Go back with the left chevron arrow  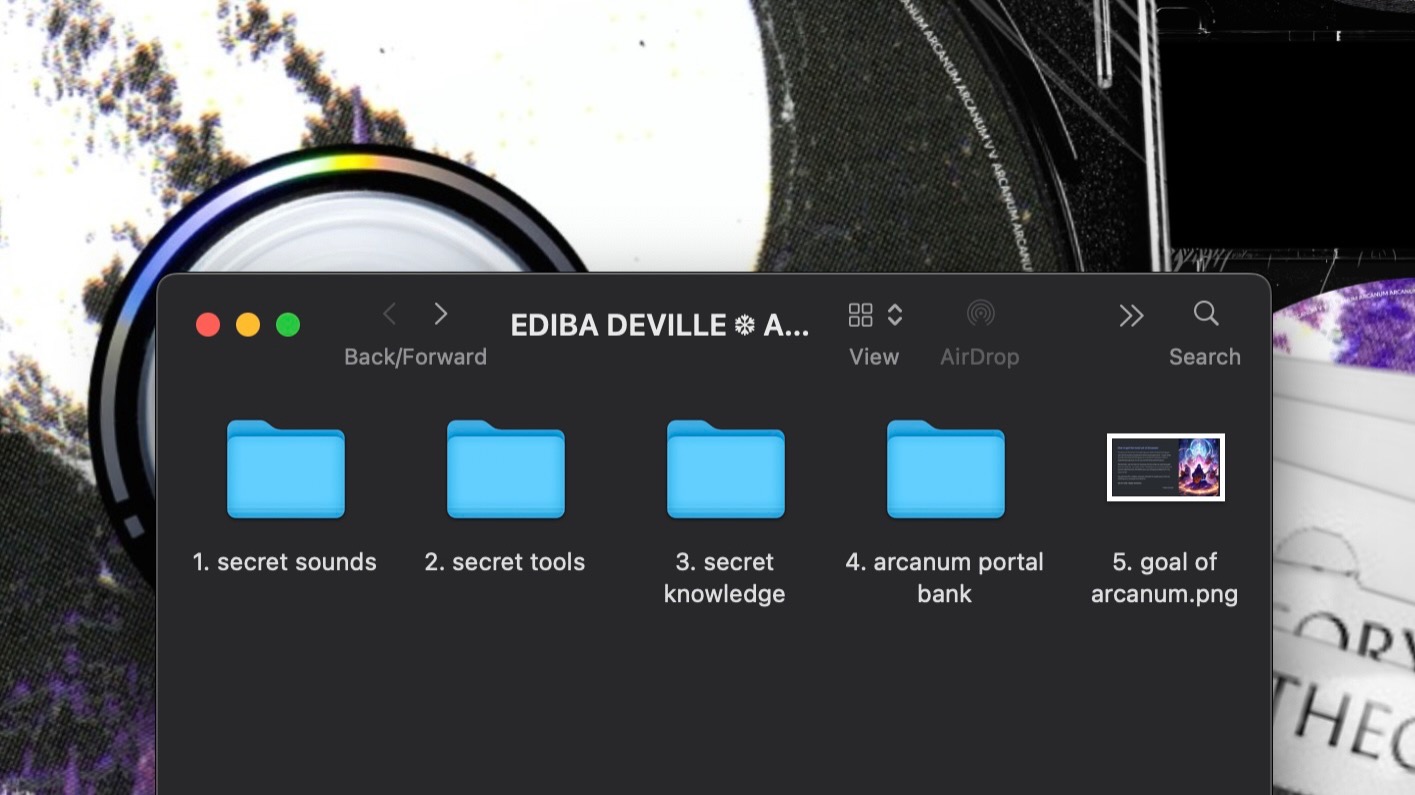390,315
